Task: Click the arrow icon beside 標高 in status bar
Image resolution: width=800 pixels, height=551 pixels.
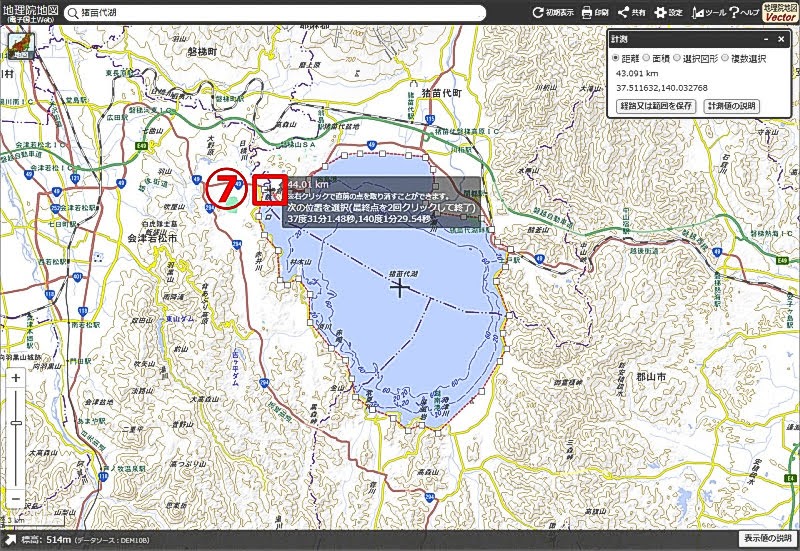Action: (x=10, y=540)
